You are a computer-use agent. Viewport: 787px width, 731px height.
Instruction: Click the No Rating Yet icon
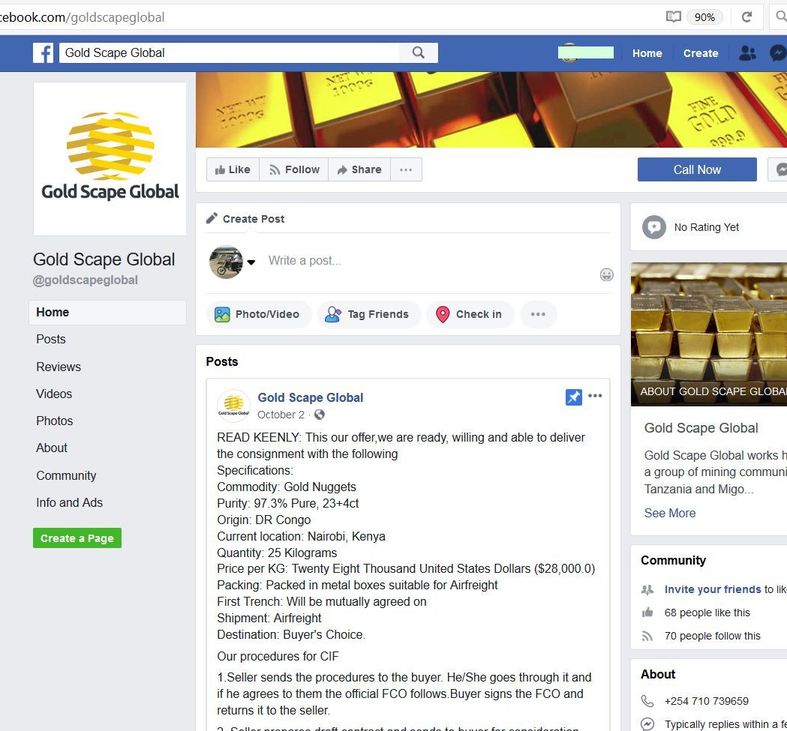click(654, 227)
